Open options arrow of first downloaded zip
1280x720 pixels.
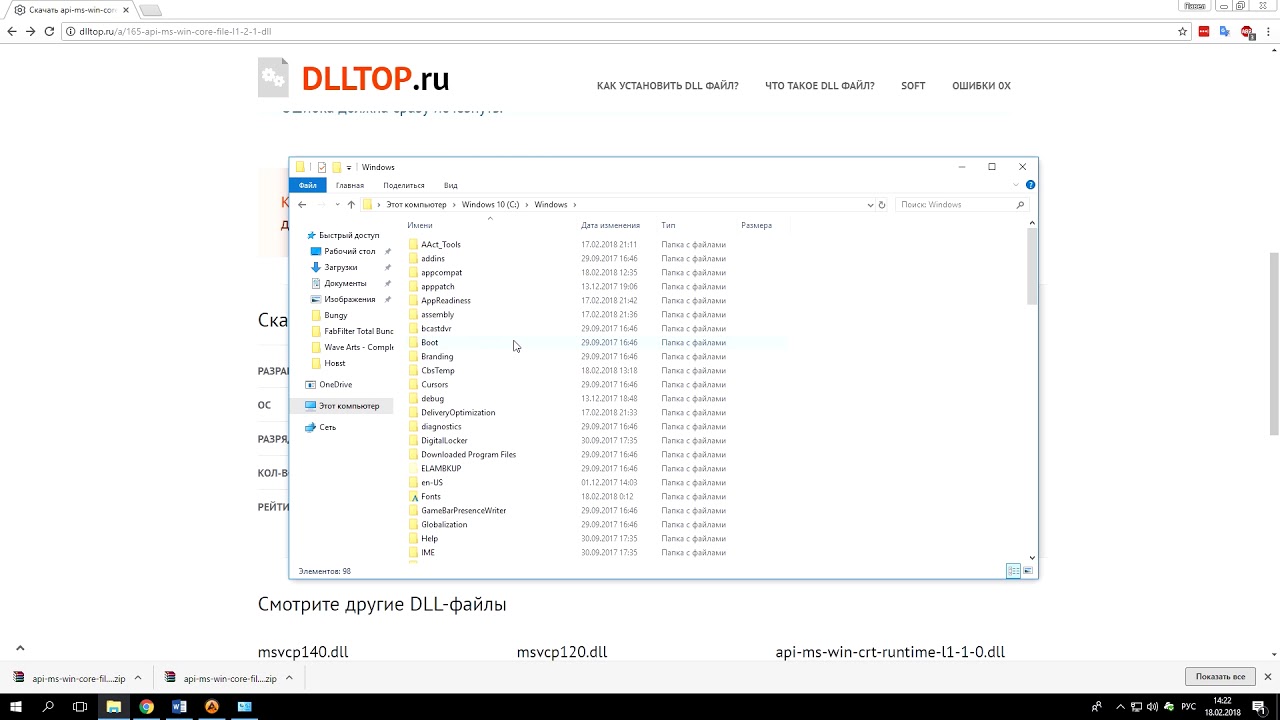pyautogui.click(x=138, y=677)
